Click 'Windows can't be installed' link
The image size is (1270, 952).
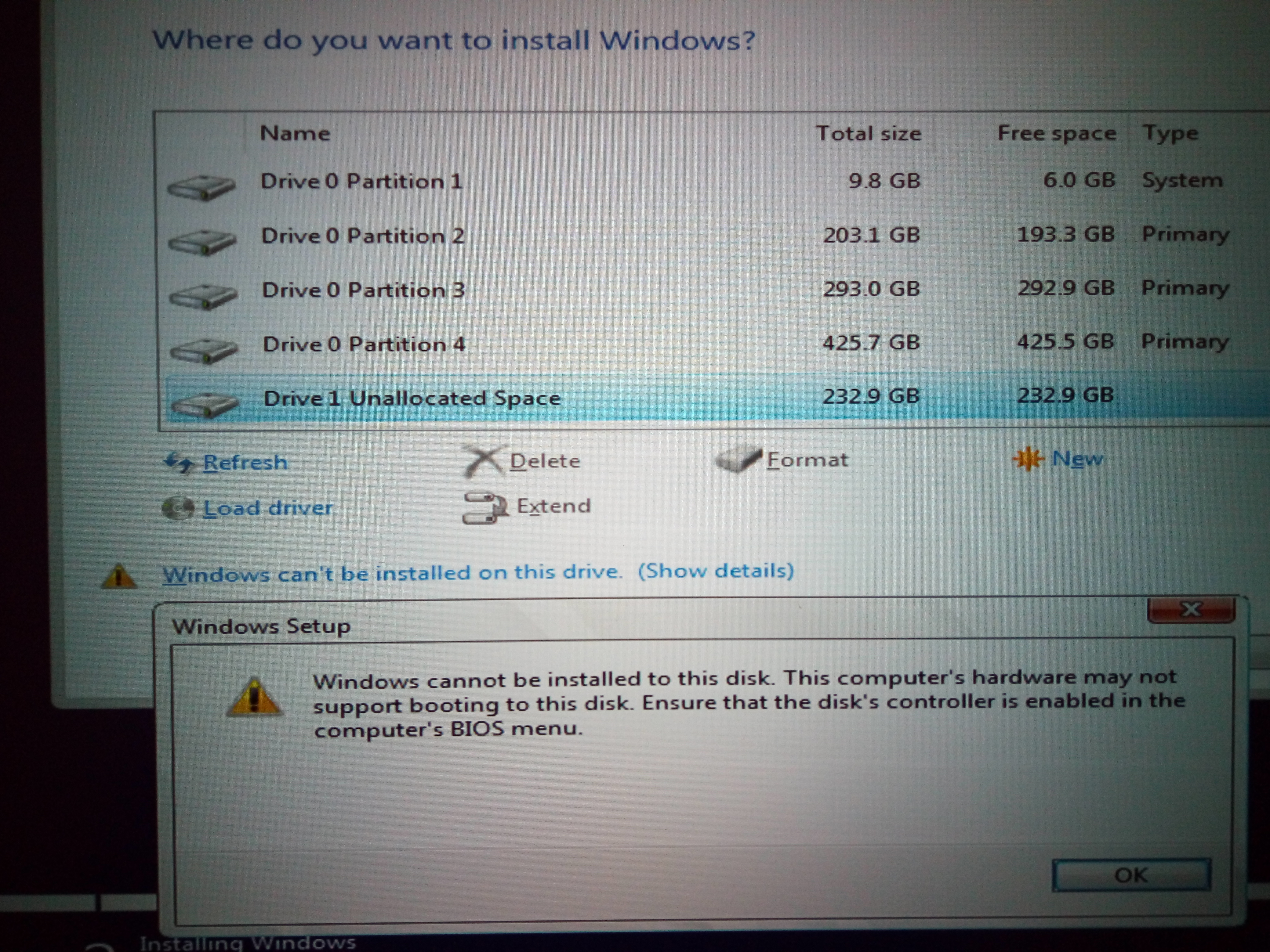tap(393, 573)
